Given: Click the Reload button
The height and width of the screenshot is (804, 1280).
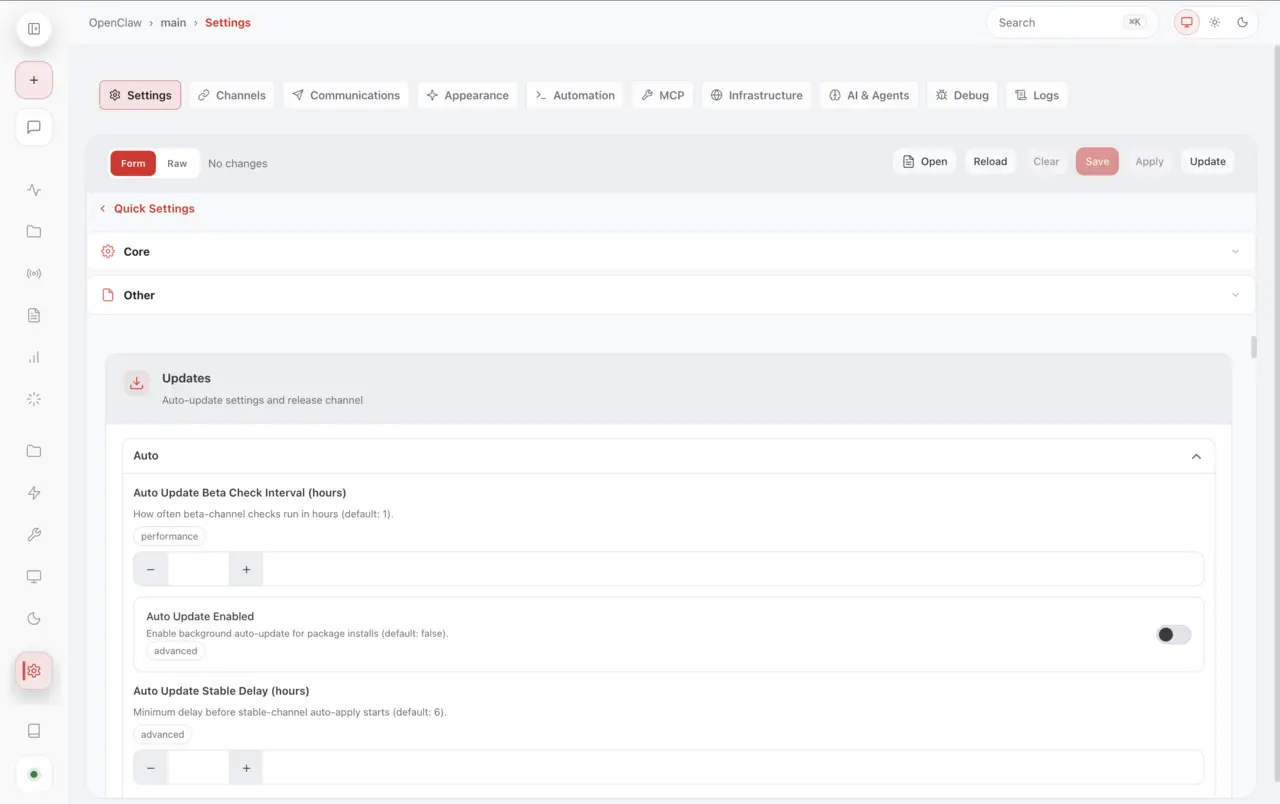Looking at the screenshot, I should pyautogui.click(x=990, y=161).
